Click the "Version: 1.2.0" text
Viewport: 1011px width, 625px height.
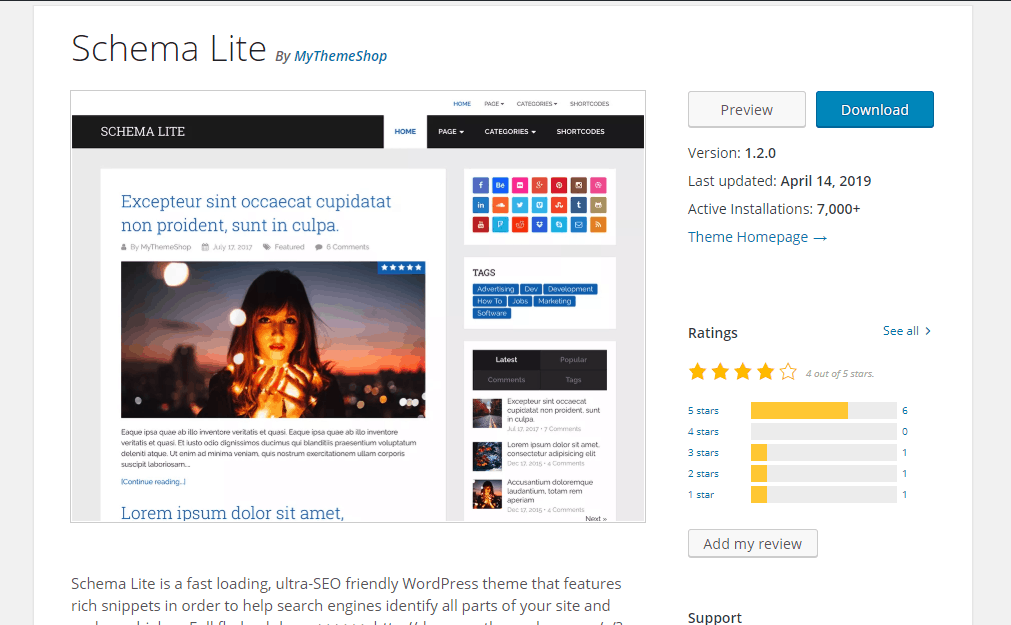[x=732, y=153]
